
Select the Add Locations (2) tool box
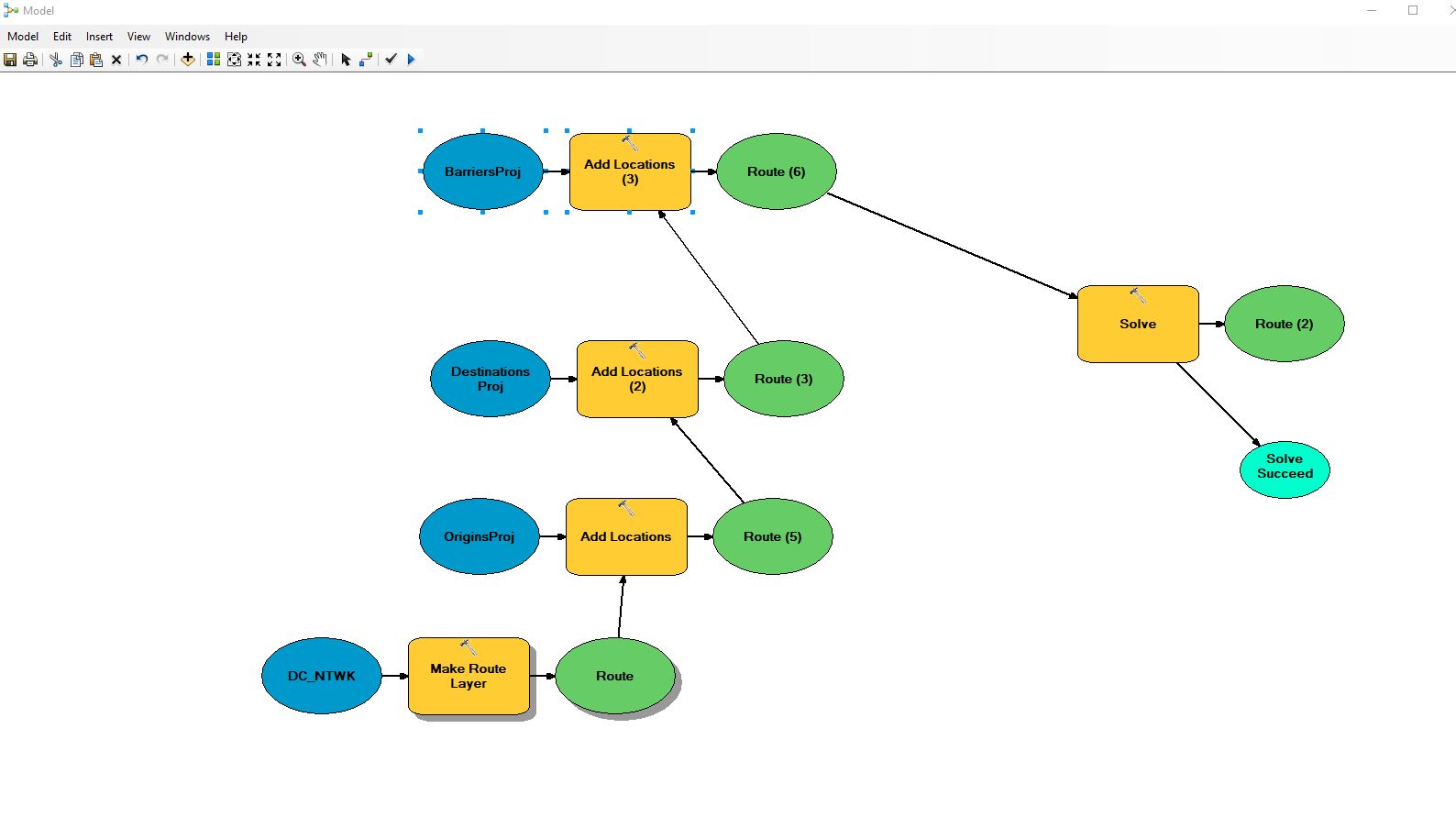point(637,379)
